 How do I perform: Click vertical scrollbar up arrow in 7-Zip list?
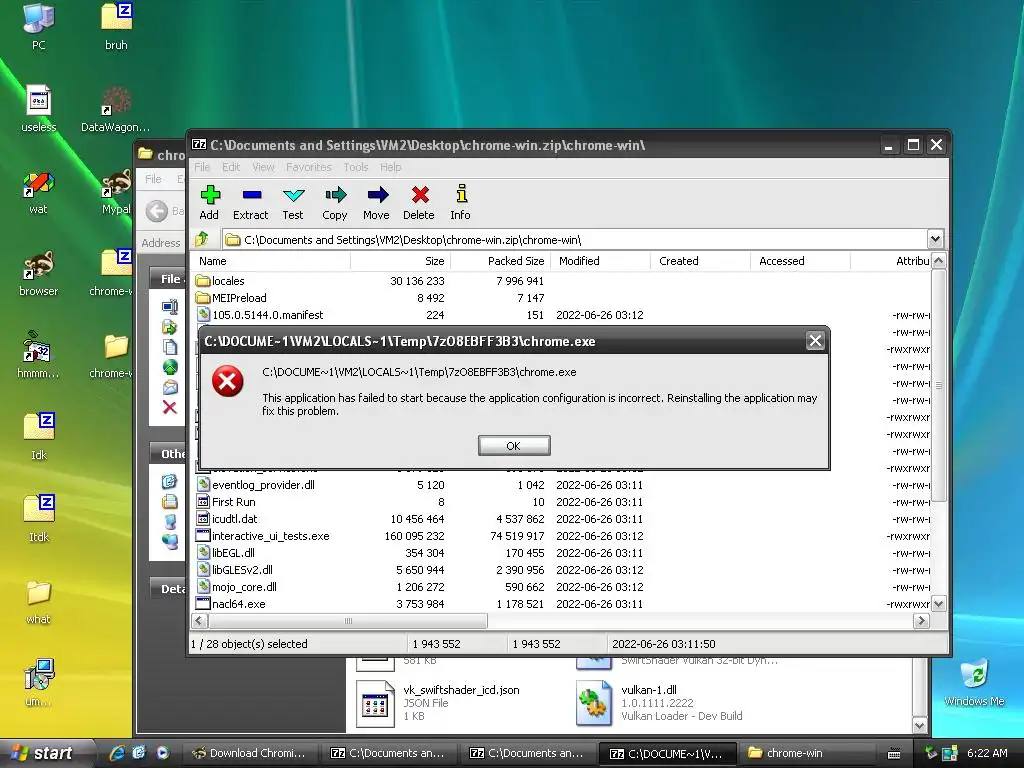tap(938, 261)
